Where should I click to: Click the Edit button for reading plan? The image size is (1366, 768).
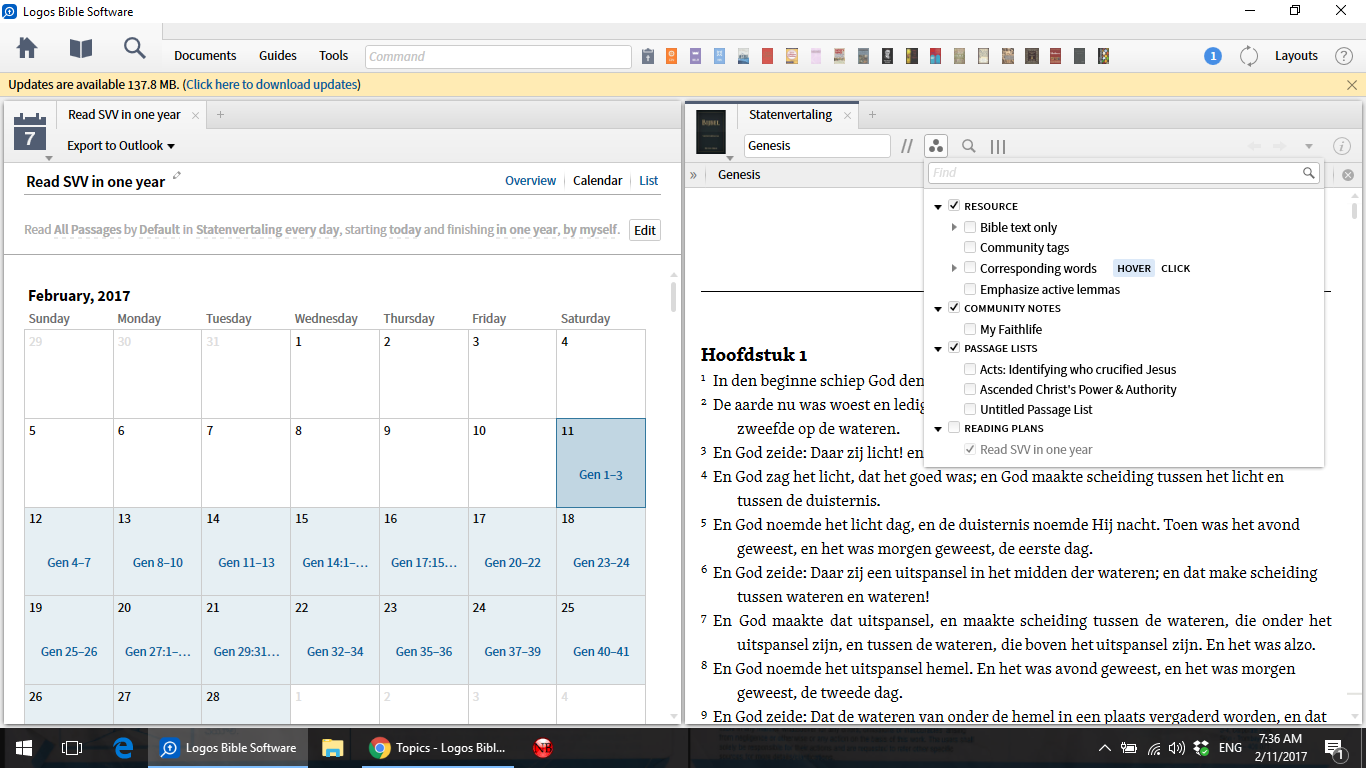coord(645,230)
